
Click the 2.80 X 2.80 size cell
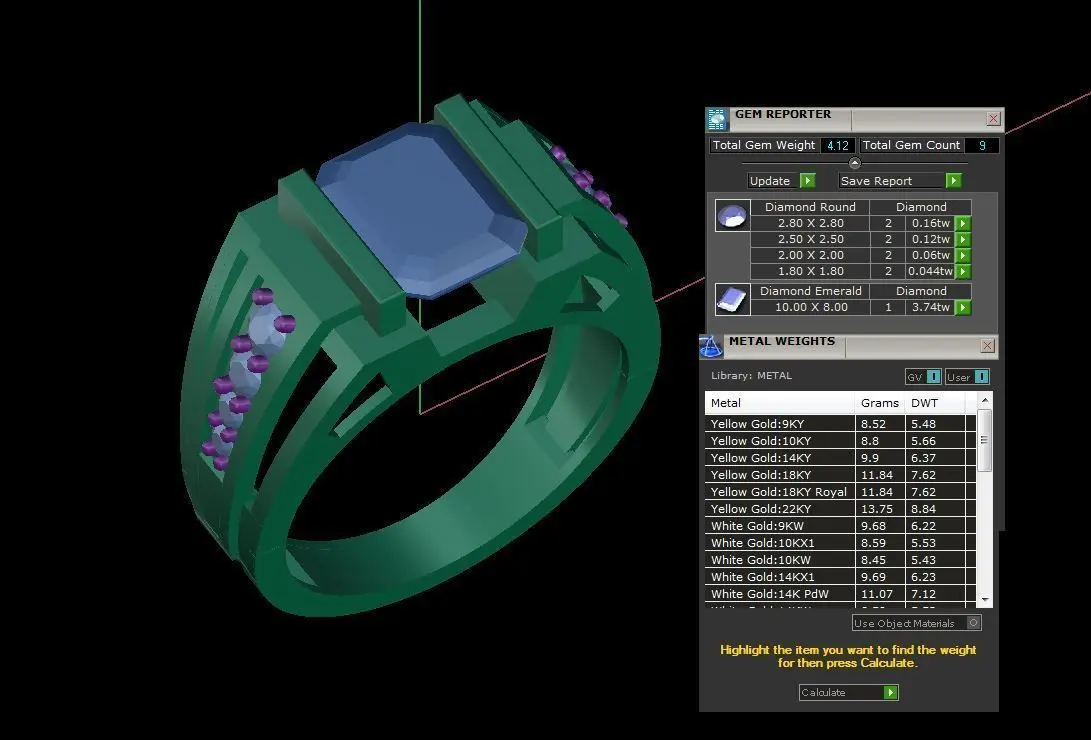(811, 223)
